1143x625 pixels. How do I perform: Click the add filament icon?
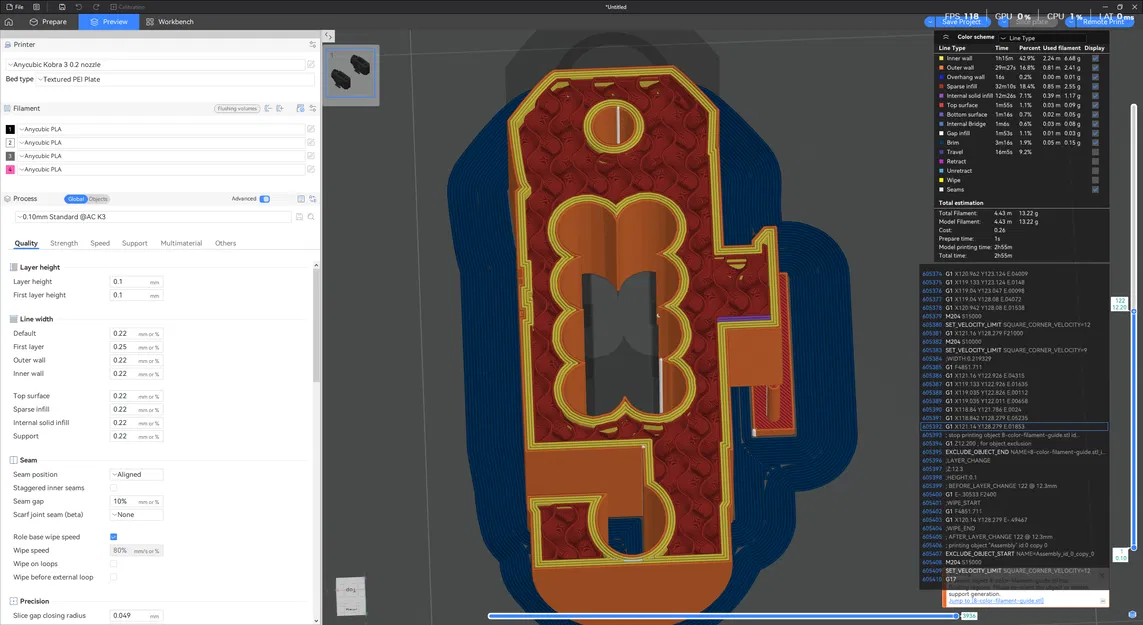pos(279,108)
